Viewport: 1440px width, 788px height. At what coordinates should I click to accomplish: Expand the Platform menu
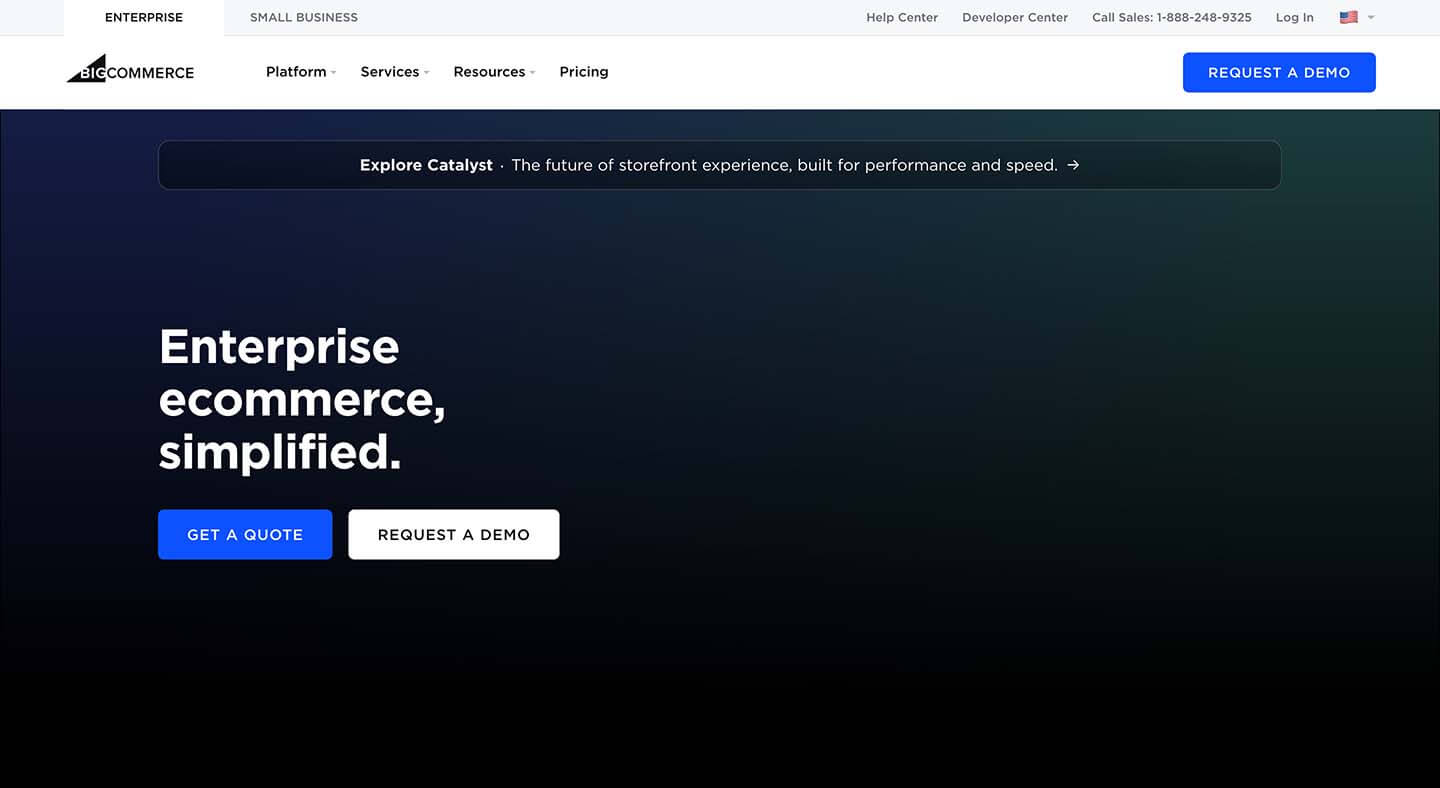coord(301,72)
